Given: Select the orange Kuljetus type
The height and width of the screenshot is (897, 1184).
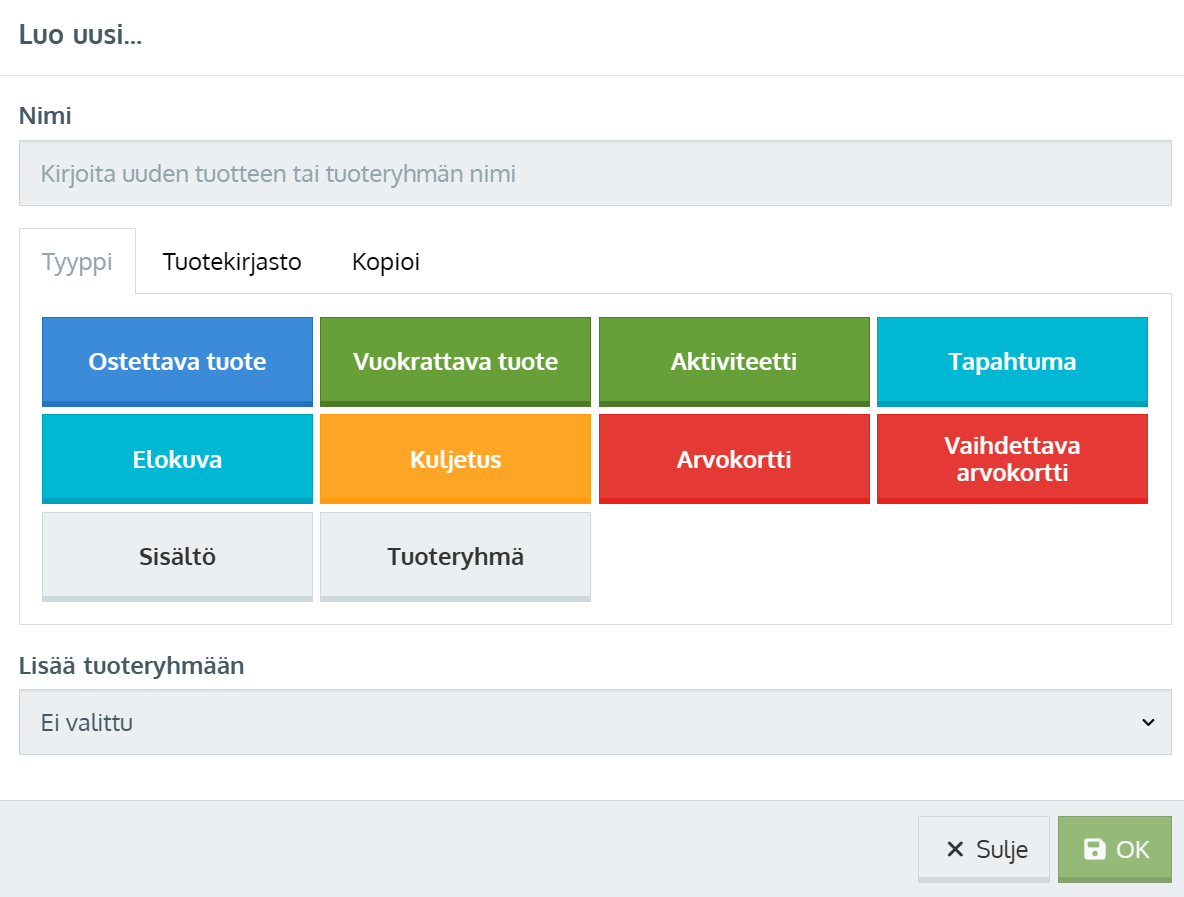Looking at the screenshot, I should coord(455,460).
